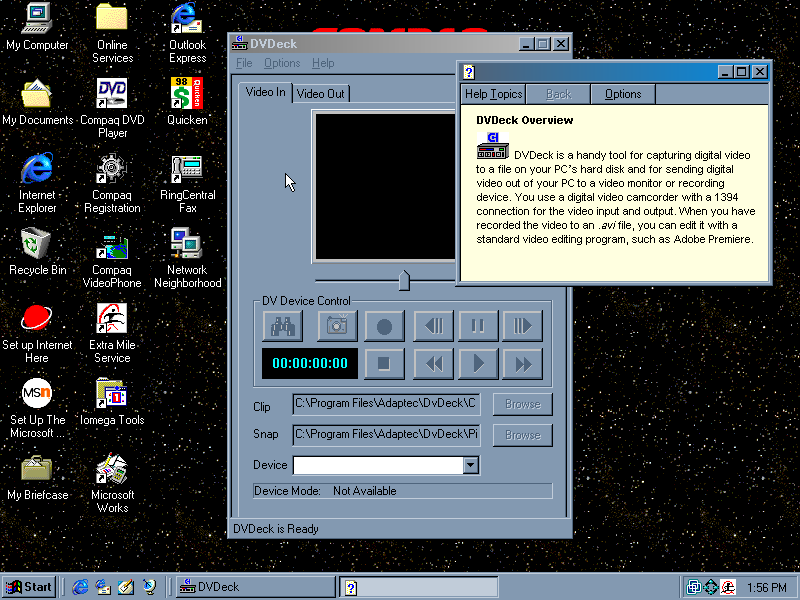Open Options in the help window
The width and height of the screenshot is (800, 600).
click(623, 94)
